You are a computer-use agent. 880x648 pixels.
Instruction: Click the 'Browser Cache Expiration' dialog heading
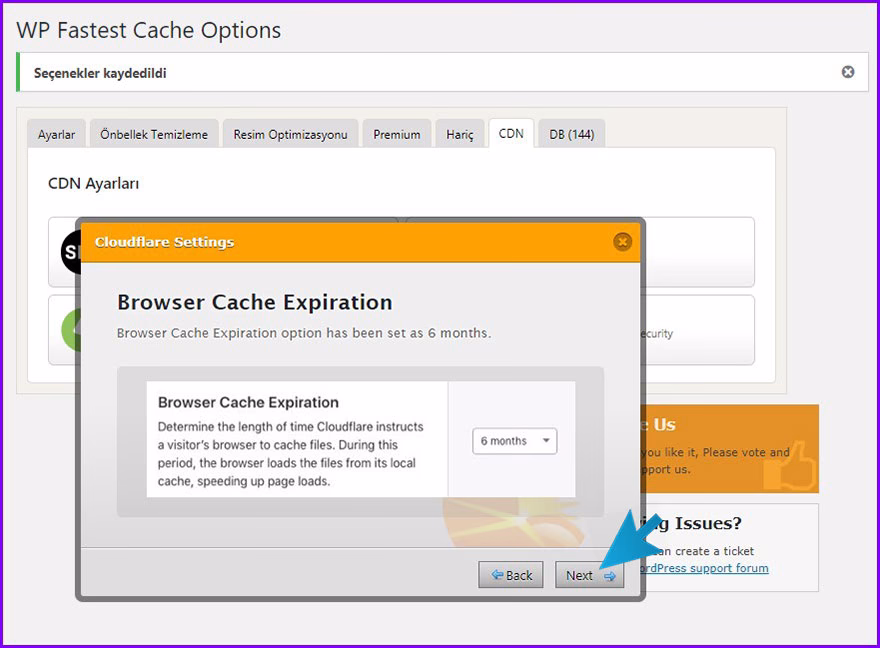(x=255, y=302)
